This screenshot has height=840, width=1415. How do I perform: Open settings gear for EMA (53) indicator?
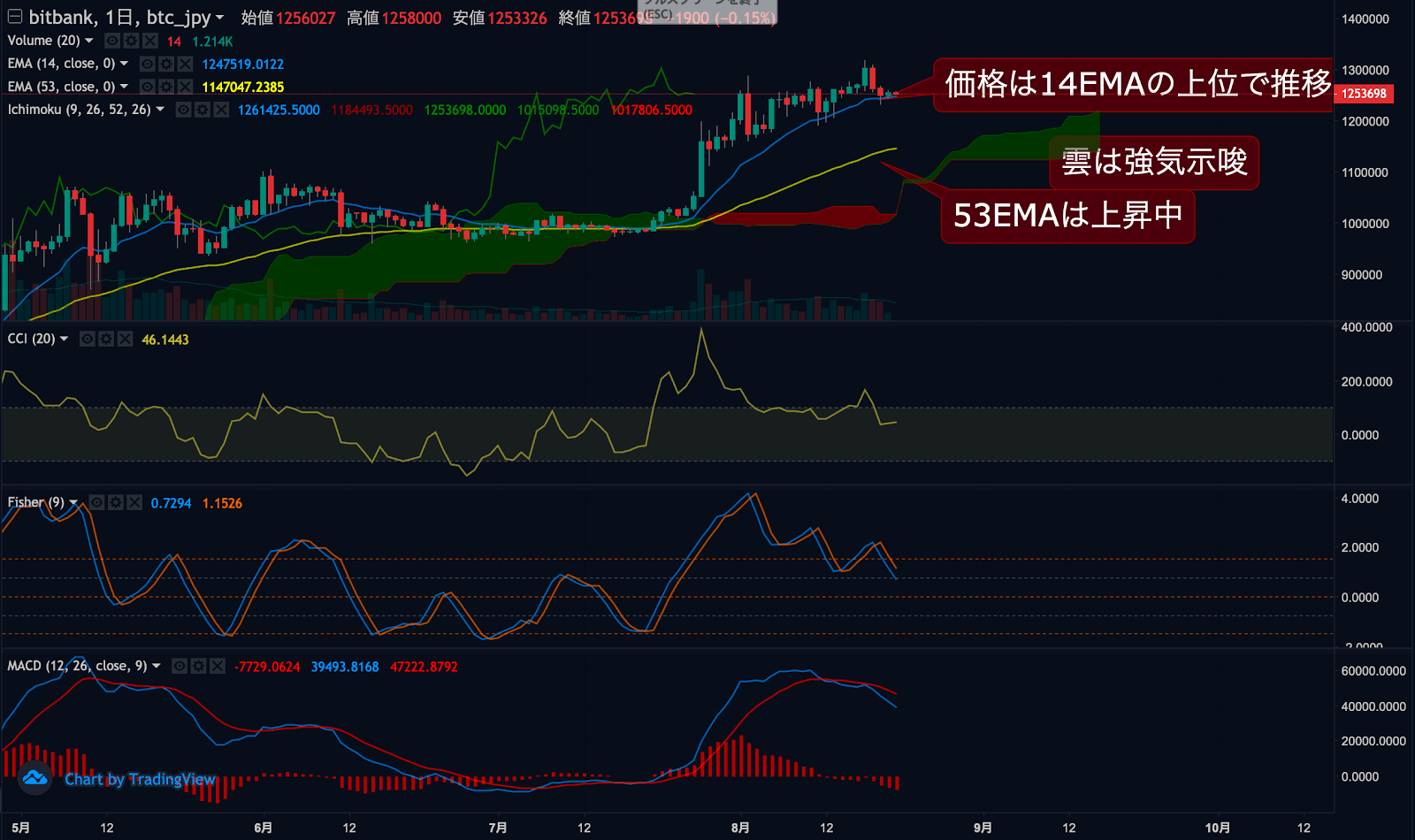(x=166, y=87)
